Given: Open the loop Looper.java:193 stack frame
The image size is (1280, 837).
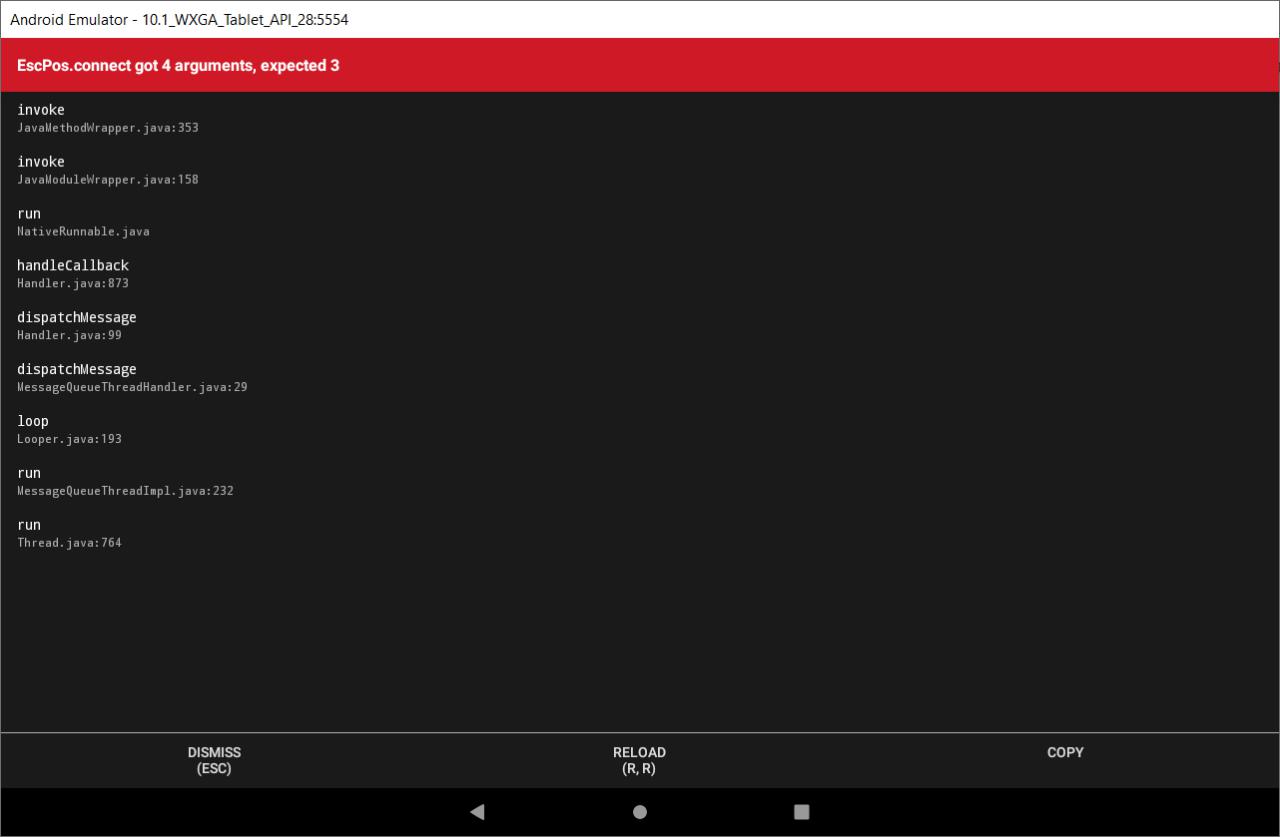Looking at the screenshot, I should click(640, 430).
